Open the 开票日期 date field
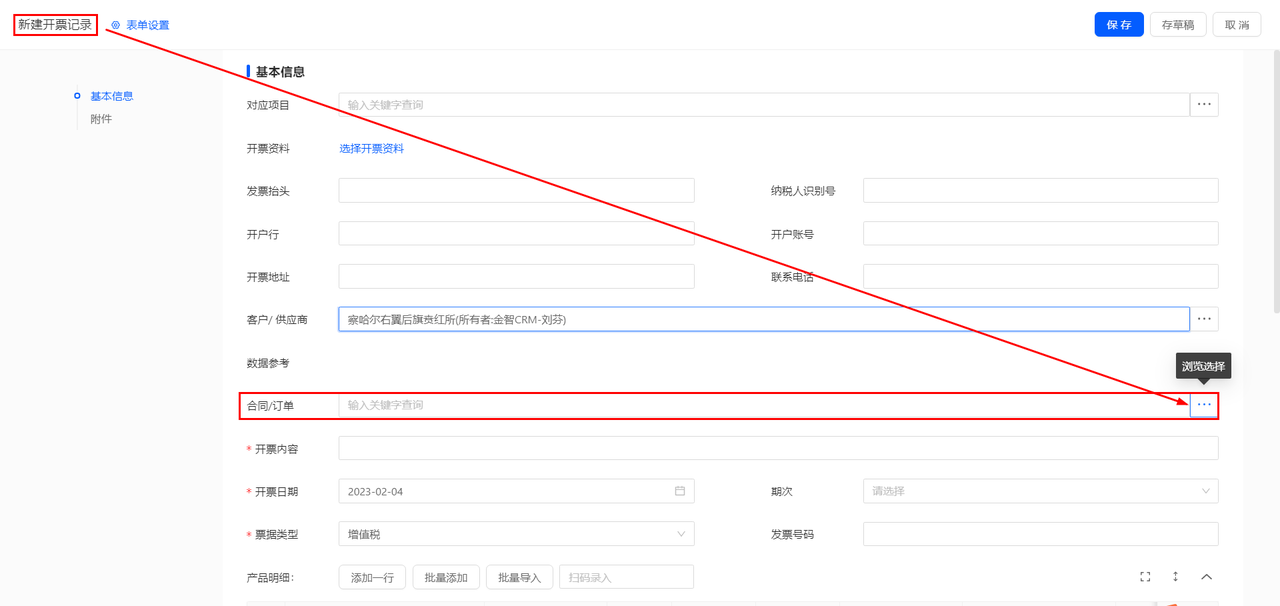 [516, 492]
